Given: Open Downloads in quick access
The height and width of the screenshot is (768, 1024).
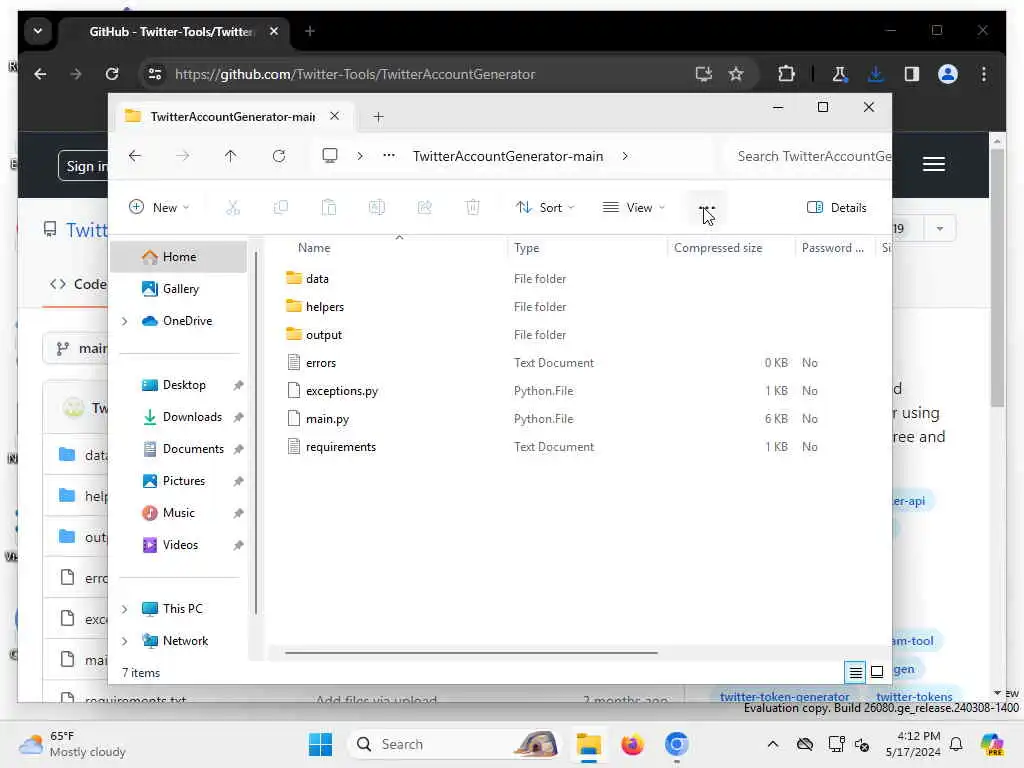Looking at the screenshot, I should [178, 417].
